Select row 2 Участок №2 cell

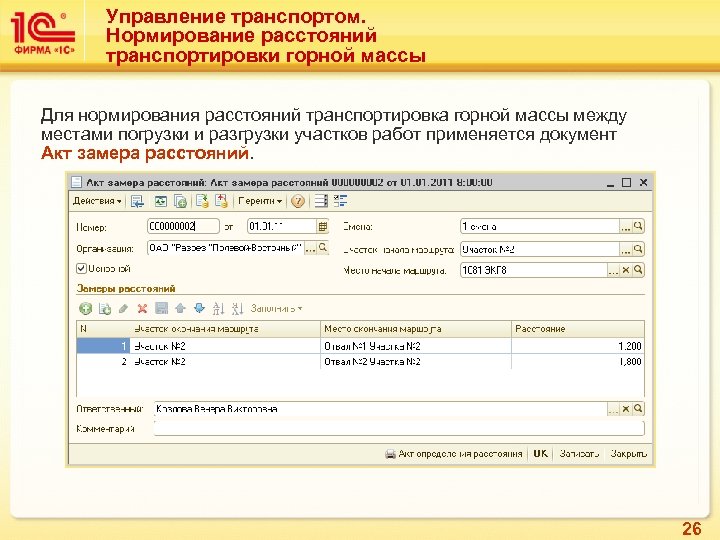pyautogui.click(x=225, y=361)
